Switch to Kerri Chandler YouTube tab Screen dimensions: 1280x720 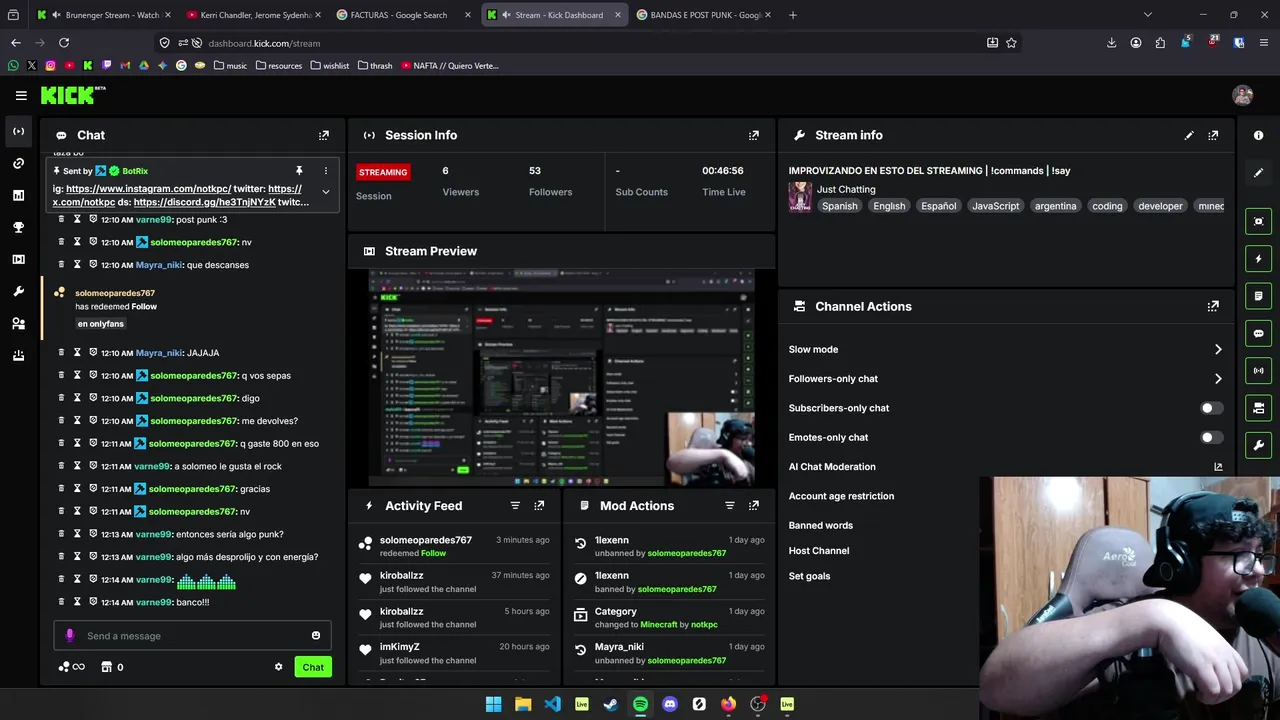255,15
